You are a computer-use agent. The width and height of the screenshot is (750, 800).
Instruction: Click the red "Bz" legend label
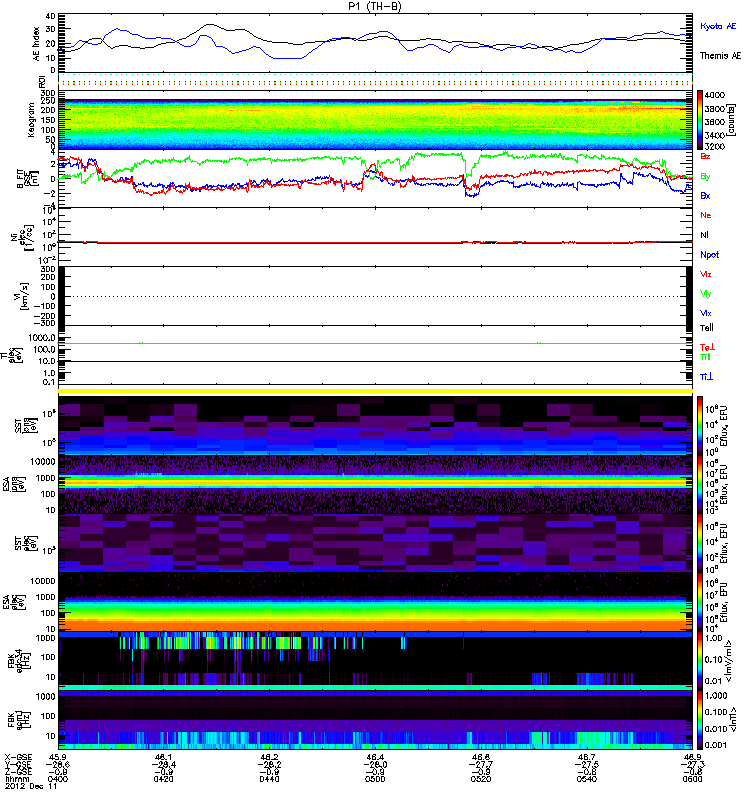pyautogui.click(x=705, y=156)
